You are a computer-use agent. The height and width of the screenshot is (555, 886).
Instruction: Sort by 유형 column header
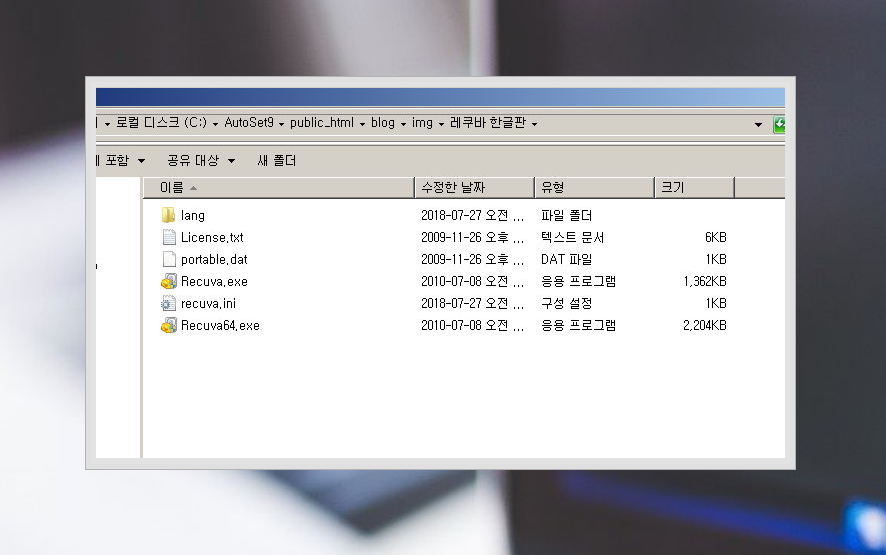point(594,188)
